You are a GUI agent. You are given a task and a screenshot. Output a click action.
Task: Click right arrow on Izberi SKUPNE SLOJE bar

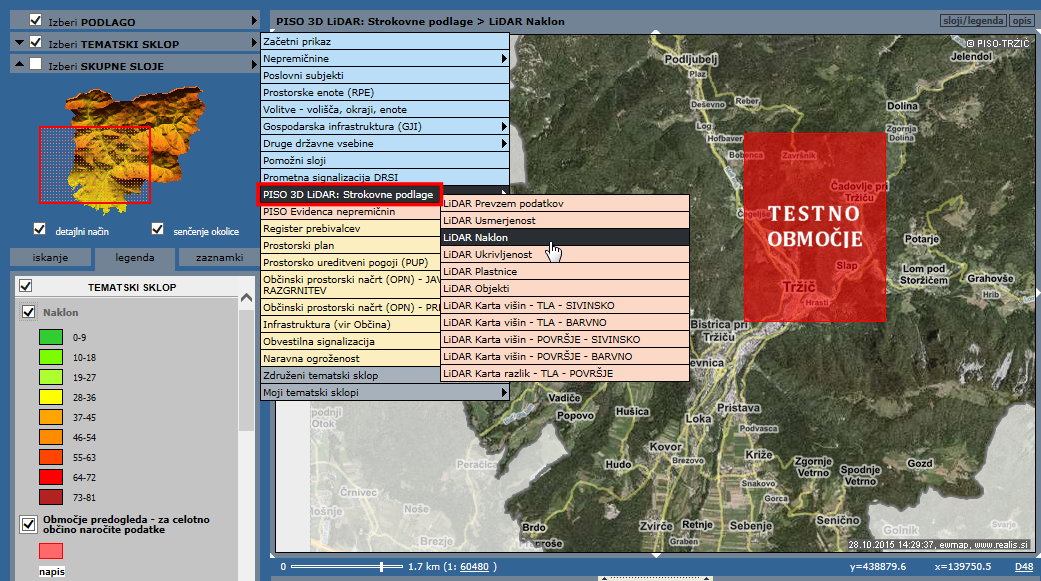click(254, 64)
